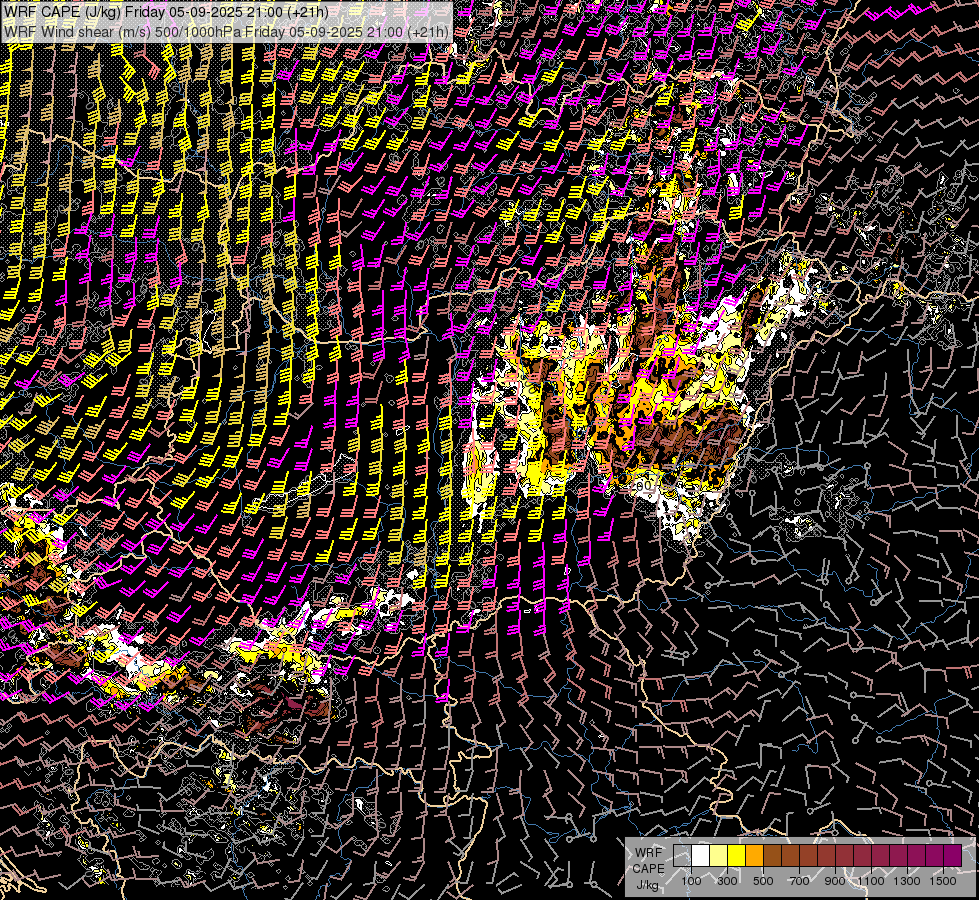
Task: Select the gray first CAPE legend swatch
Action: click(x=682, y=855)
